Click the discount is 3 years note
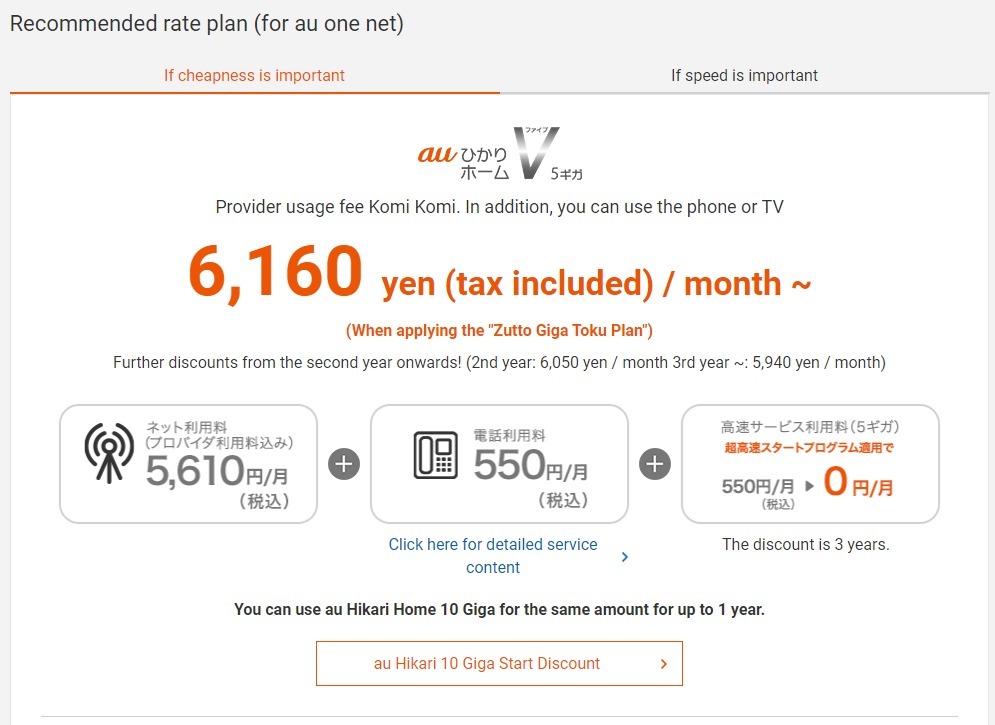The height and width of the screenshot is (725, 995). (806, 544)
